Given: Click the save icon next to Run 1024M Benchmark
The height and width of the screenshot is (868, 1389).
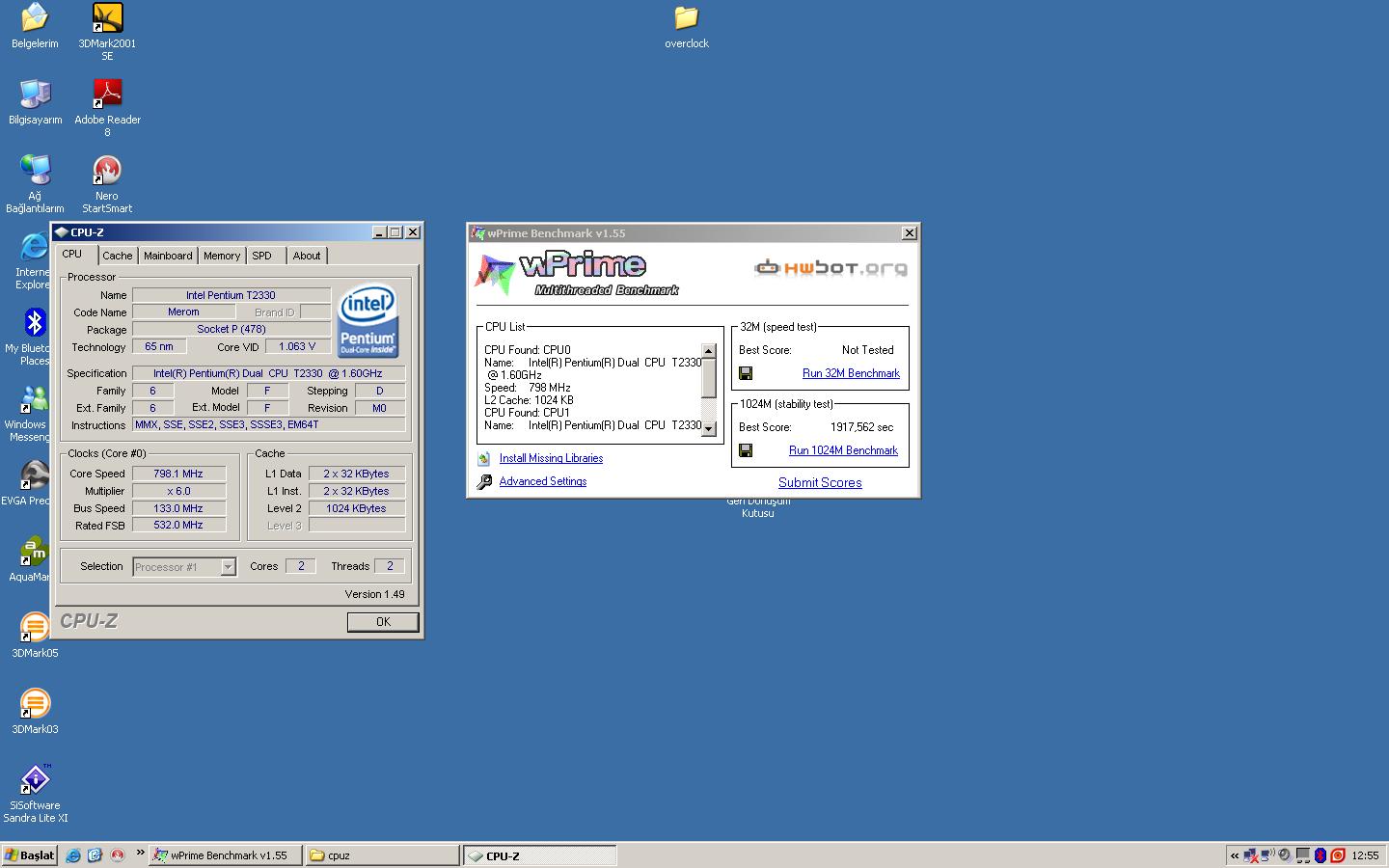Looking at the screenshot, I should 746,450.
